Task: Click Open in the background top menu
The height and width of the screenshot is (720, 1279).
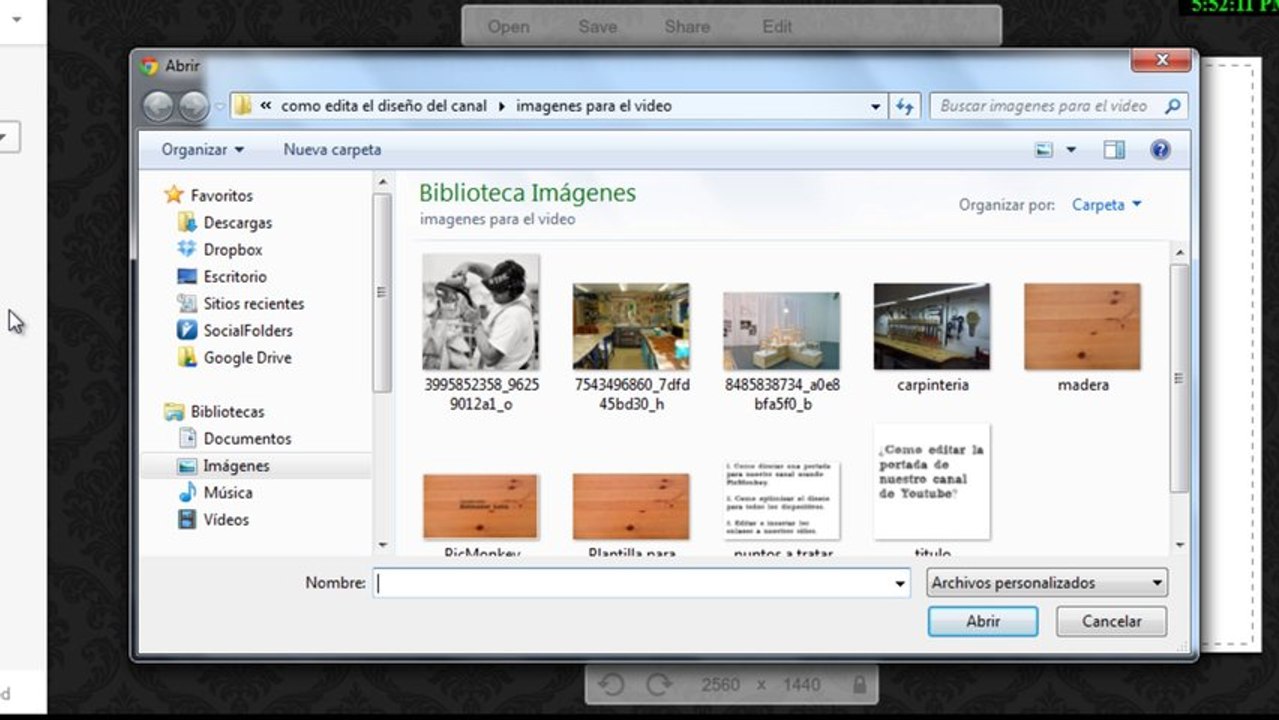Action: [x=508, y=27]
